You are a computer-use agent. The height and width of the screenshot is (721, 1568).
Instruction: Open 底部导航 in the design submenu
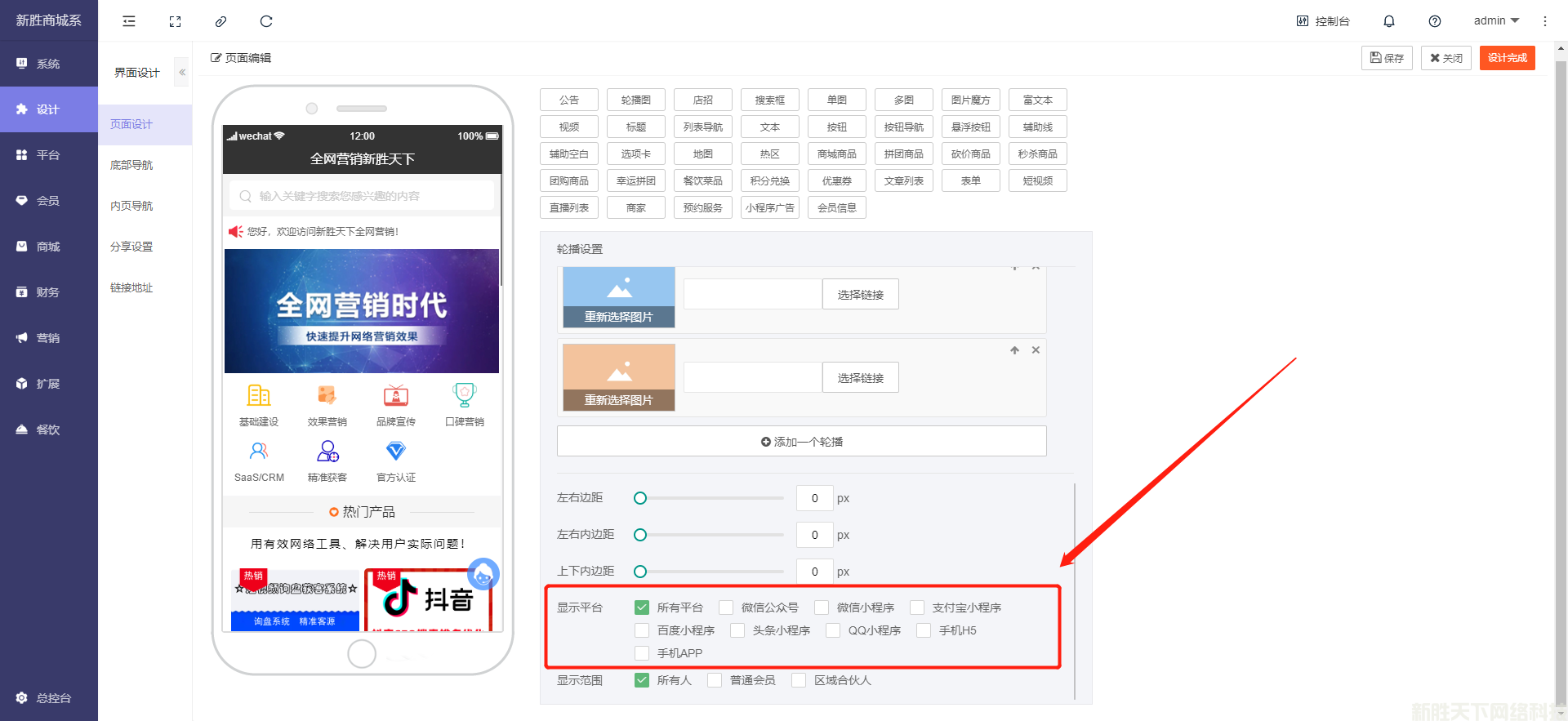point(131,165)
